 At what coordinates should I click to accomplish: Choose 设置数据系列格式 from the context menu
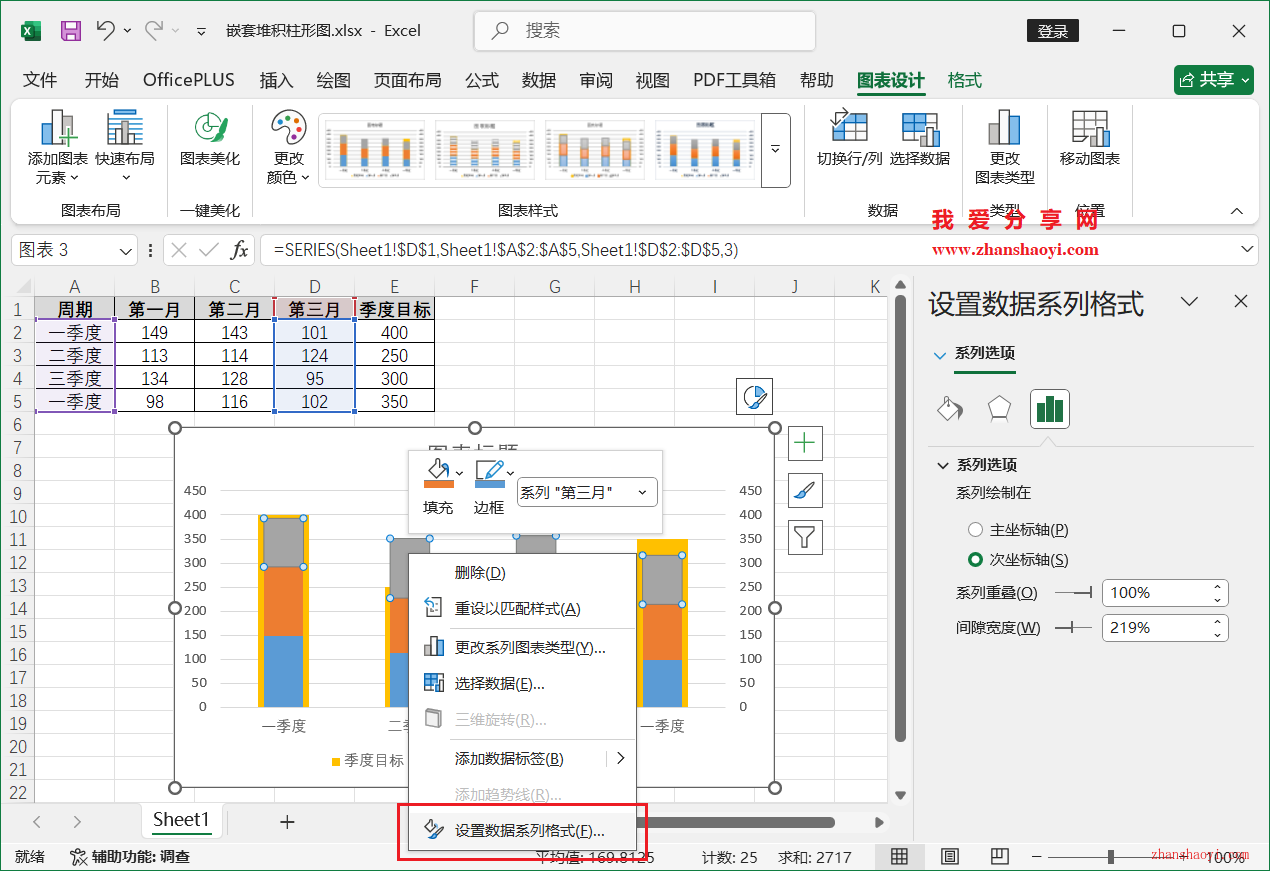(528, 830)
